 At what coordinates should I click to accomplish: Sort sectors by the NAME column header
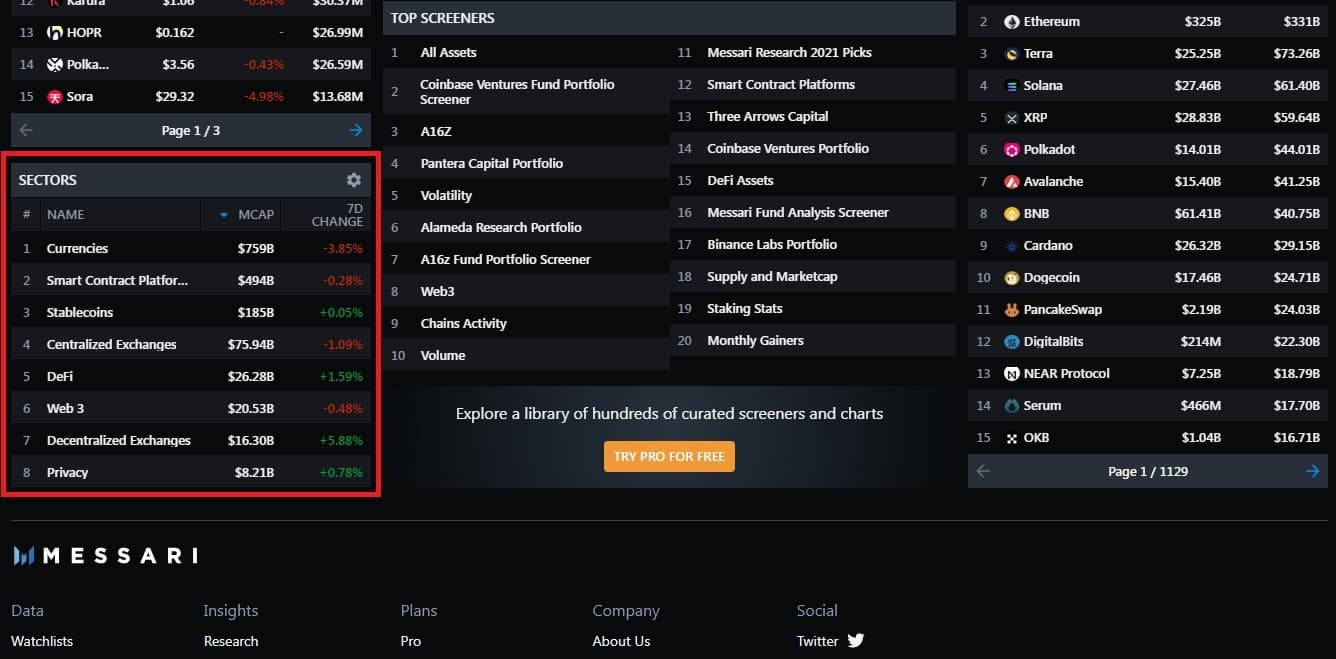[65, 215]
